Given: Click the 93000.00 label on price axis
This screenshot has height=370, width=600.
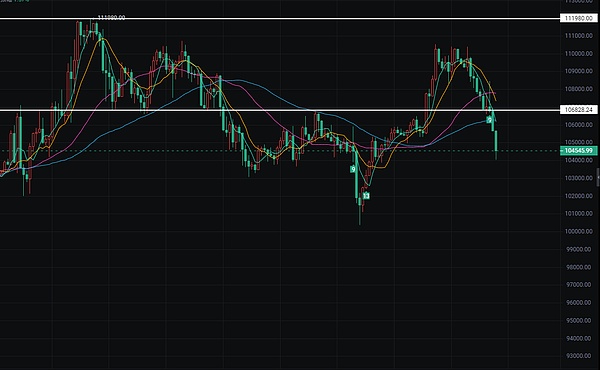Looking at the screenshot, I should click(578, 356).
